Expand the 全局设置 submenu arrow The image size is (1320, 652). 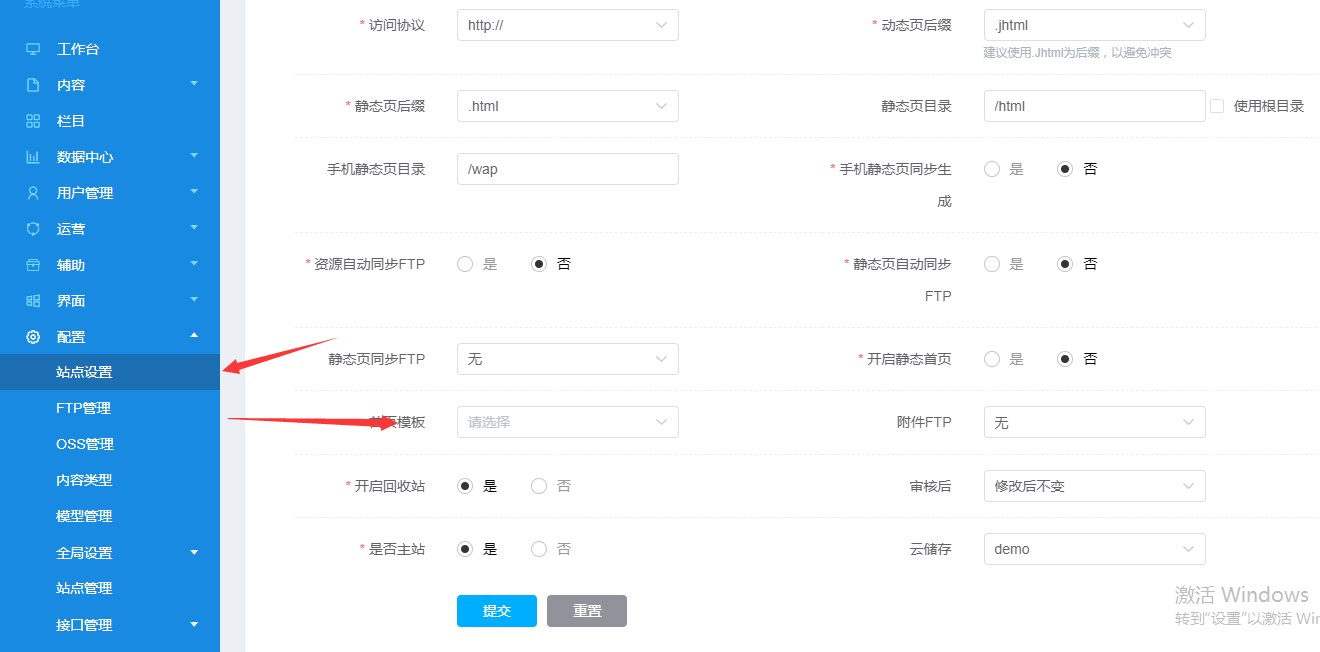(194, 552)
